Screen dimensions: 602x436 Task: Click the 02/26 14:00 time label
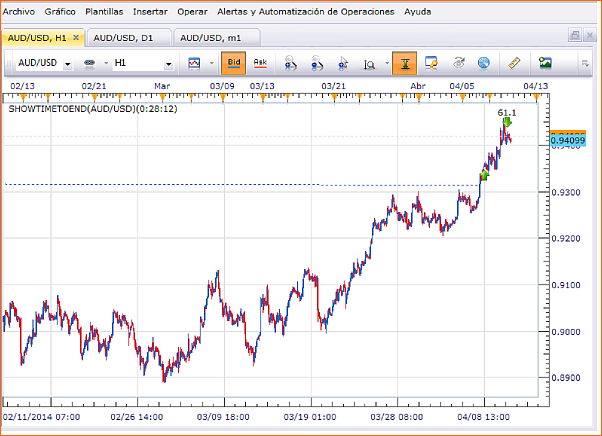tap(137, 417)
